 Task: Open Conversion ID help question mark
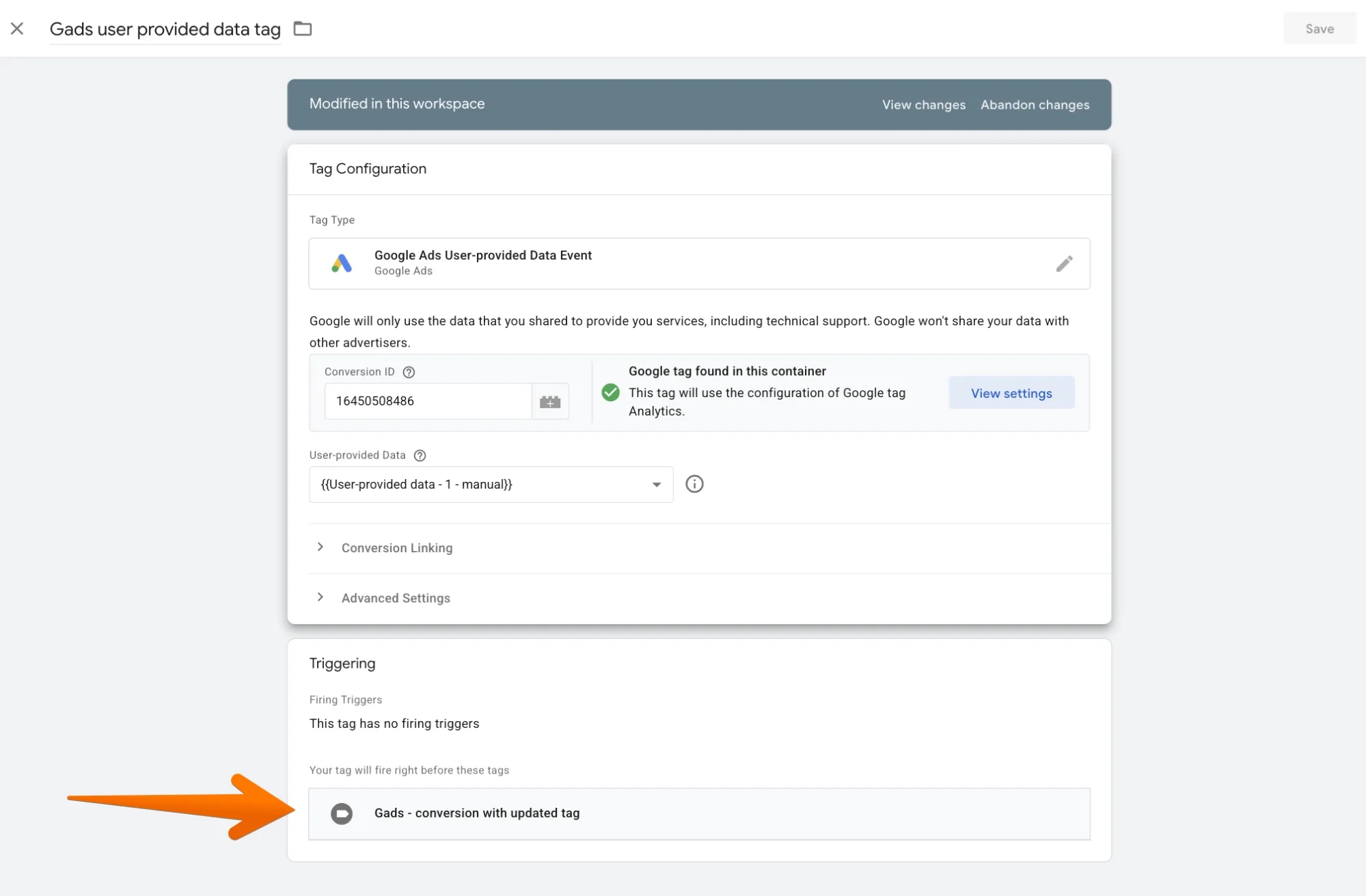point(409,372)
